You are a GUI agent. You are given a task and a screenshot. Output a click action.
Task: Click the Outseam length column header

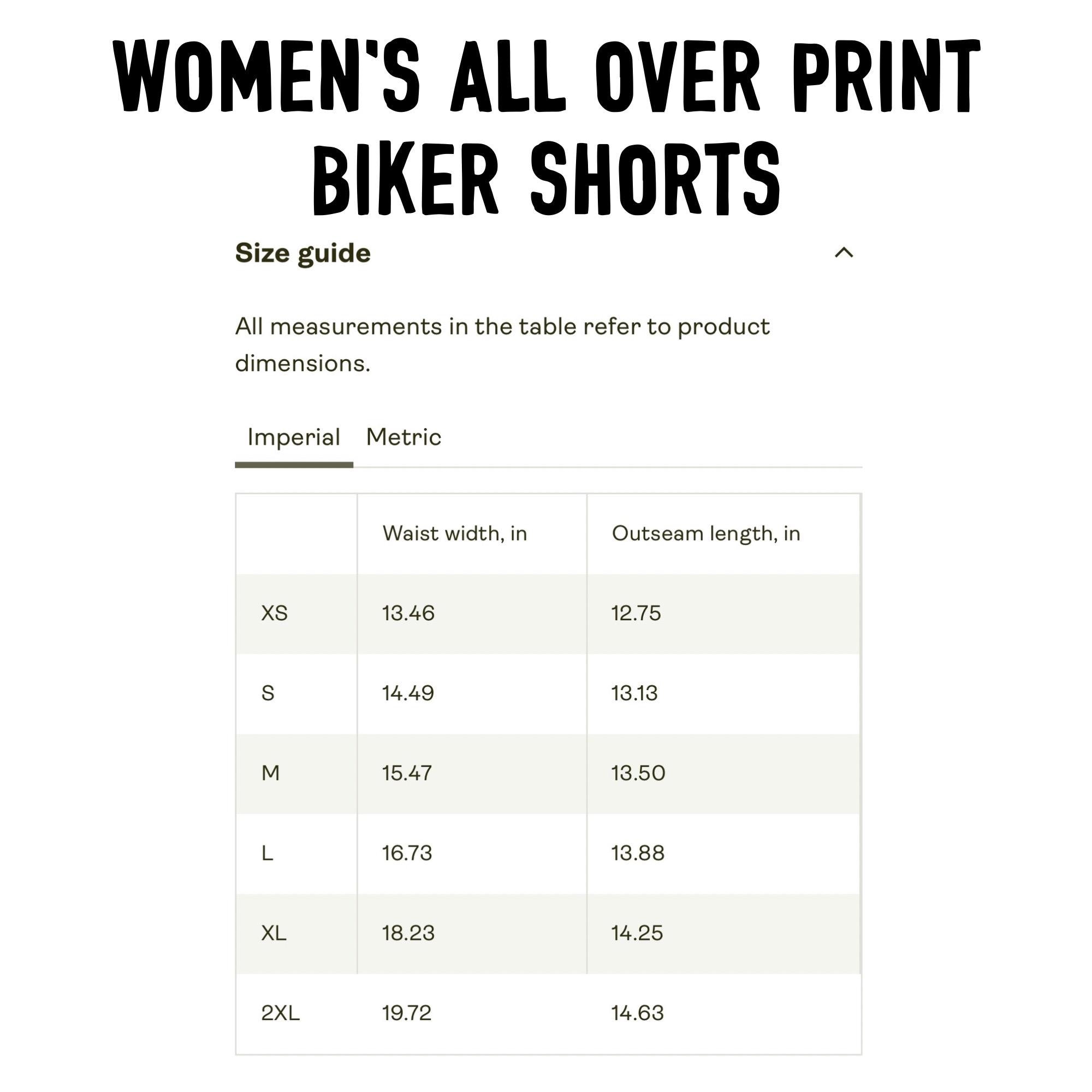pyautogui.click(x=706, y=534)
